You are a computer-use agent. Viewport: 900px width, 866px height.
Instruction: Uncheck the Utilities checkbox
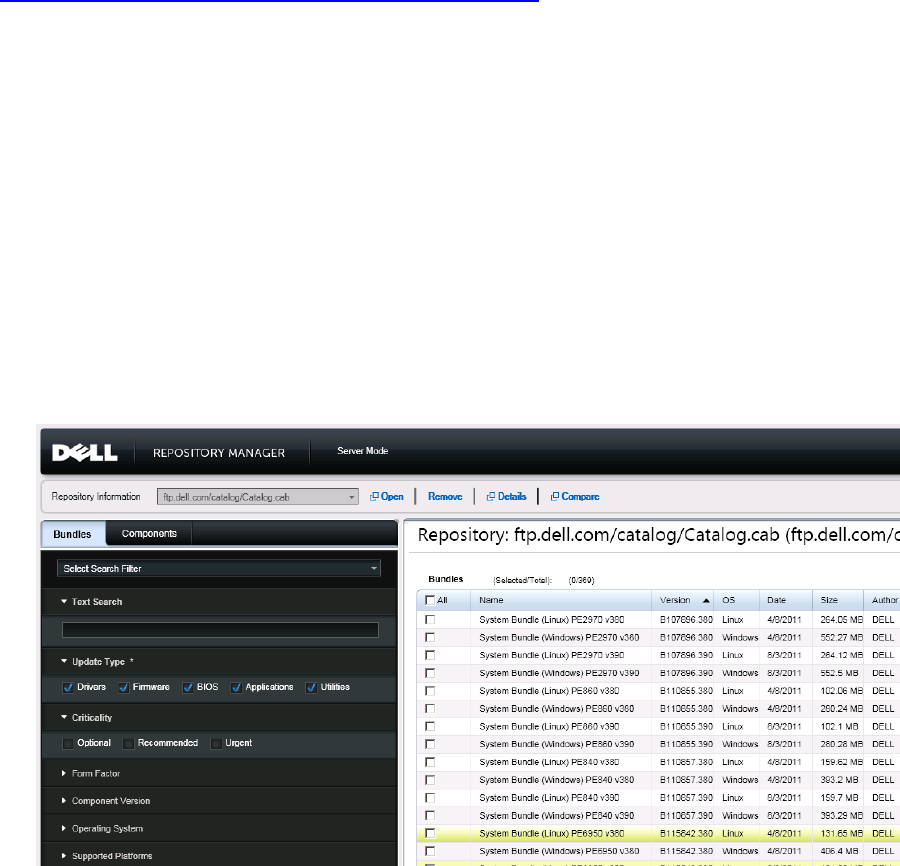click(x=311, y=688)
